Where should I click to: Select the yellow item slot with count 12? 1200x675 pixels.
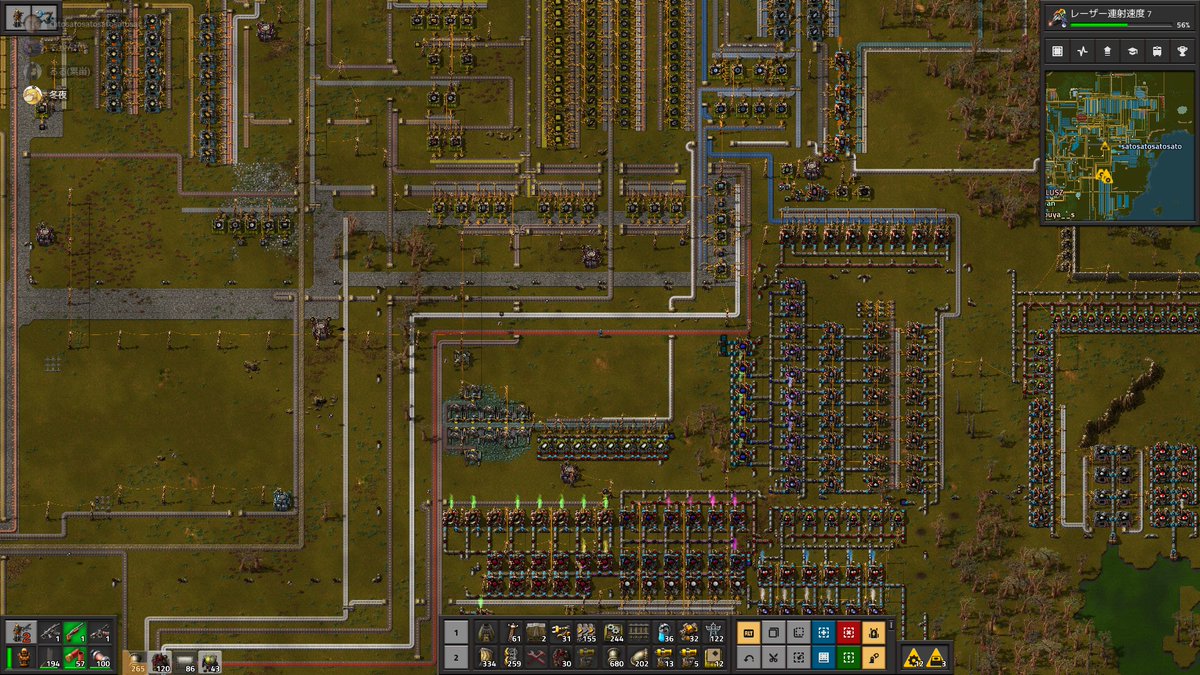(715, 657)
